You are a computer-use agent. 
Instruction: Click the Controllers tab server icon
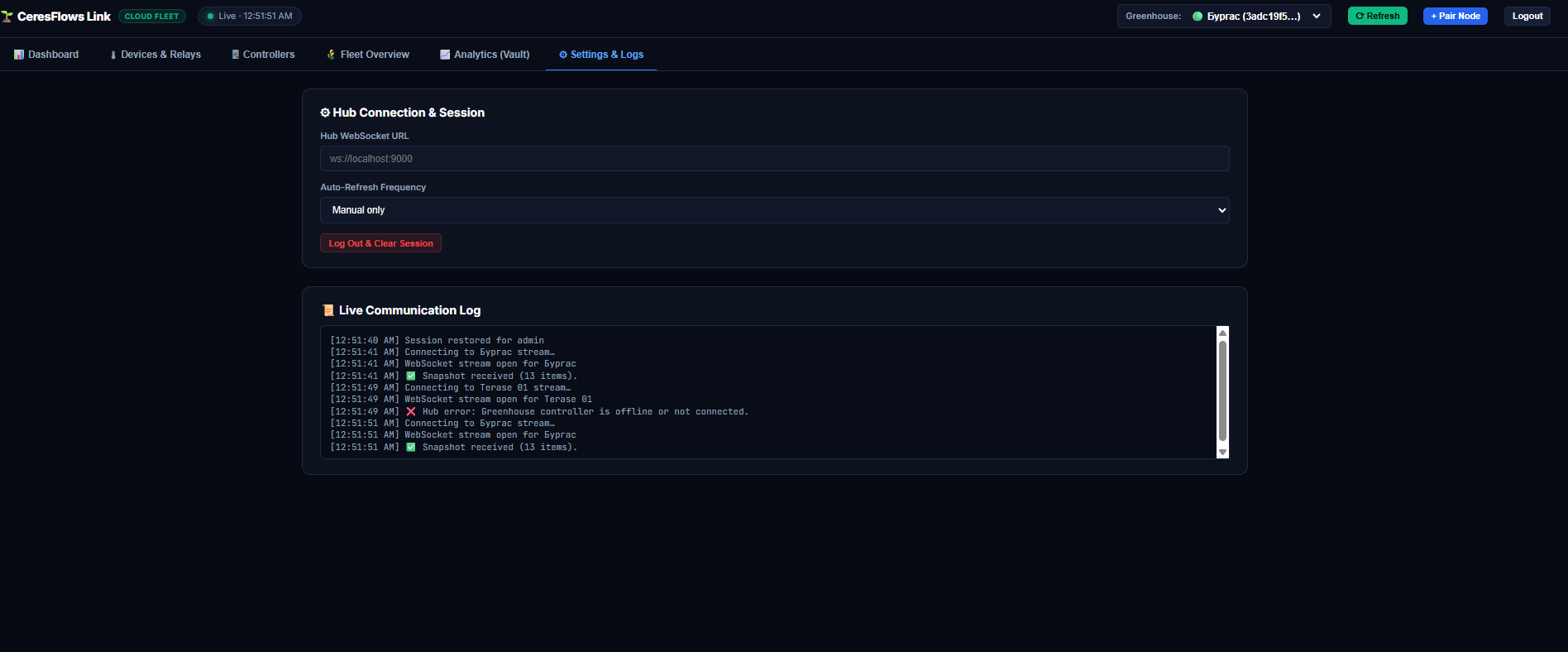point(236,55)
